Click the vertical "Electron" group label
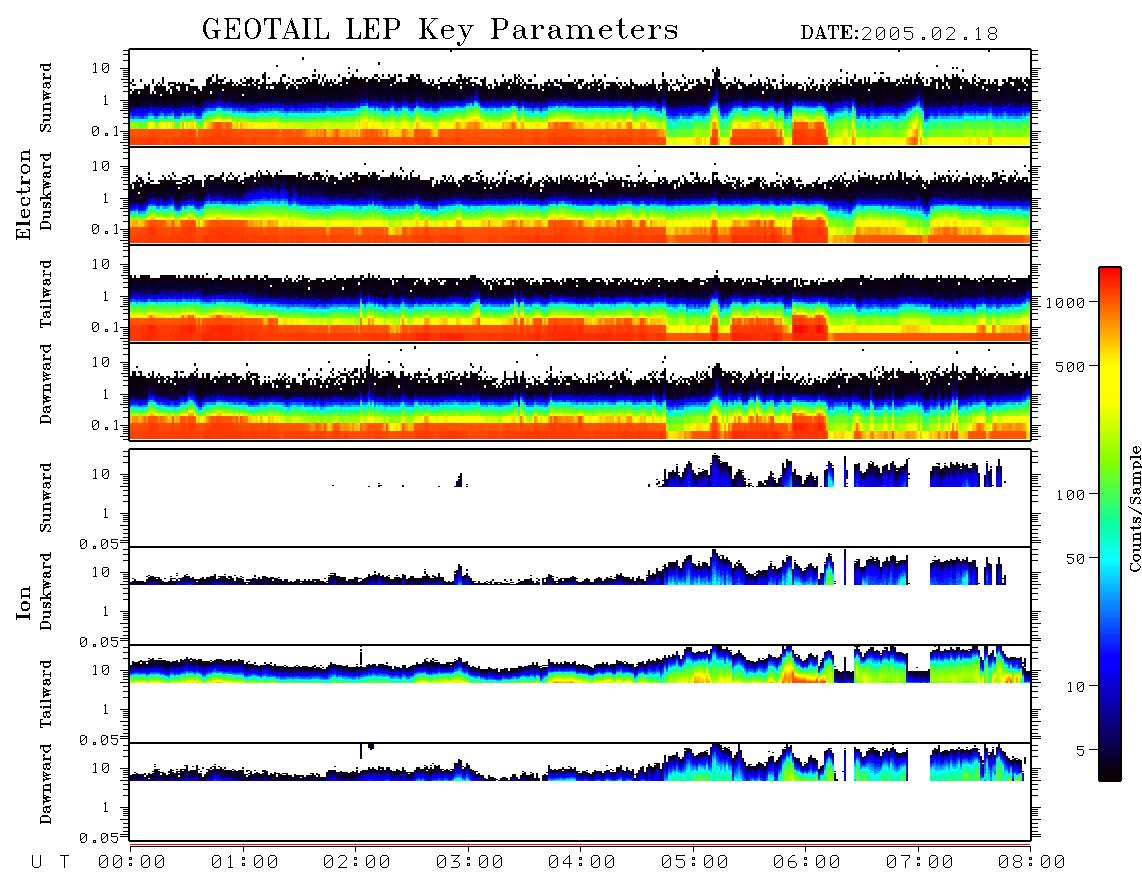This screenshot has width=1142, height=880. tap(23, 194)
